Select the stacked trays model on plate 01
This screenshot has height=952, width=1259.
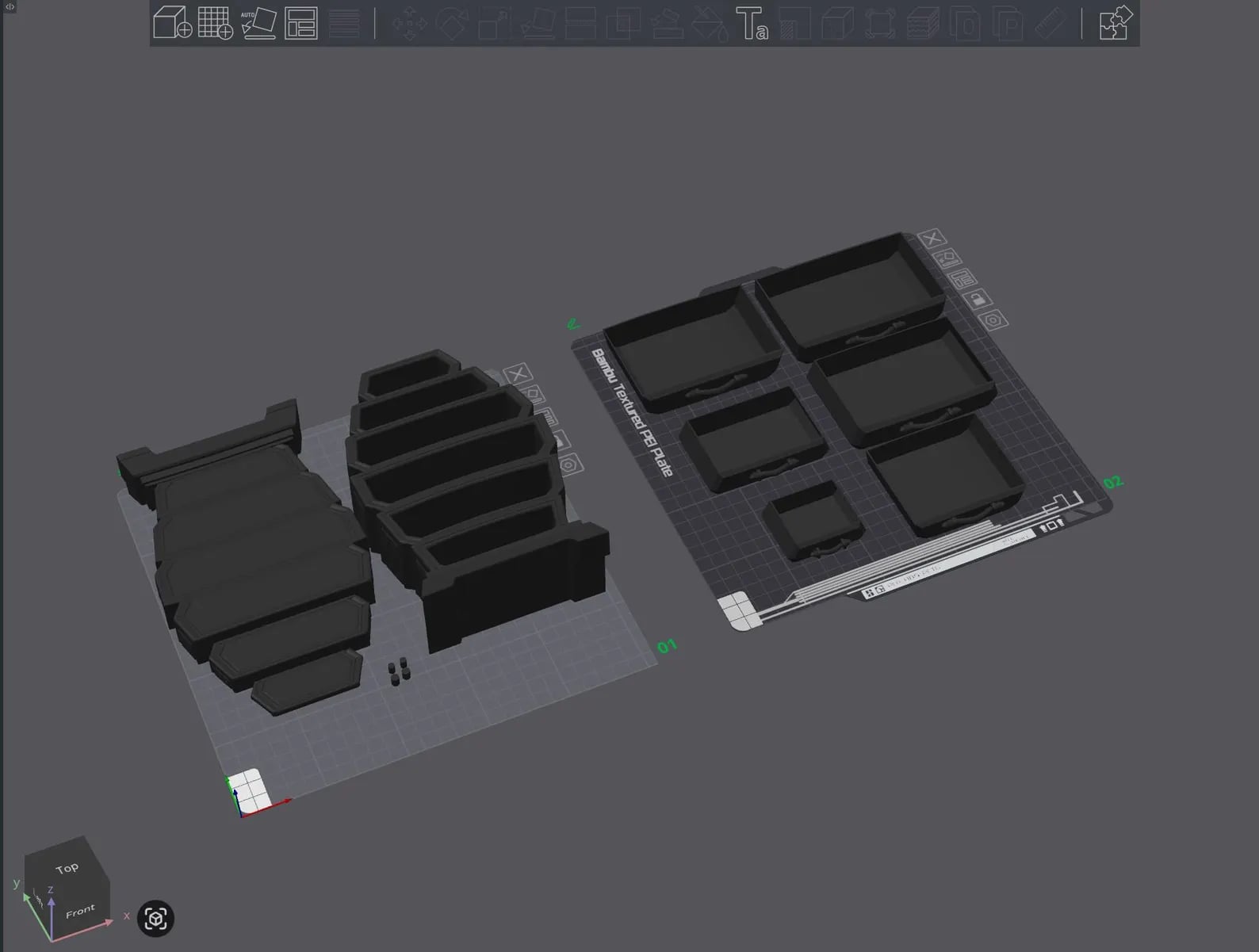coord(476,491)
